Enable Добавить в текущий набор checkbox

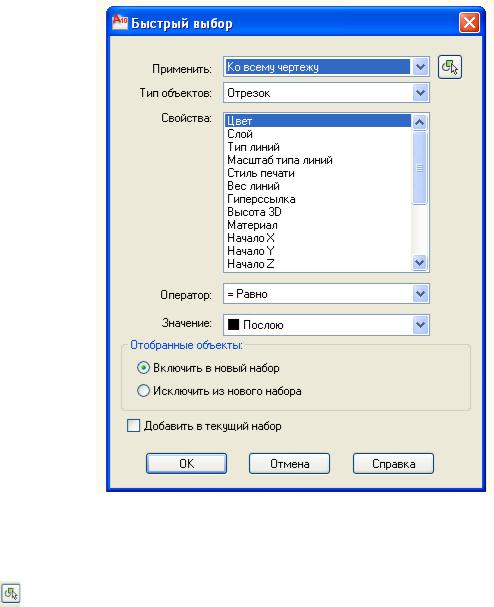point(134,425)
